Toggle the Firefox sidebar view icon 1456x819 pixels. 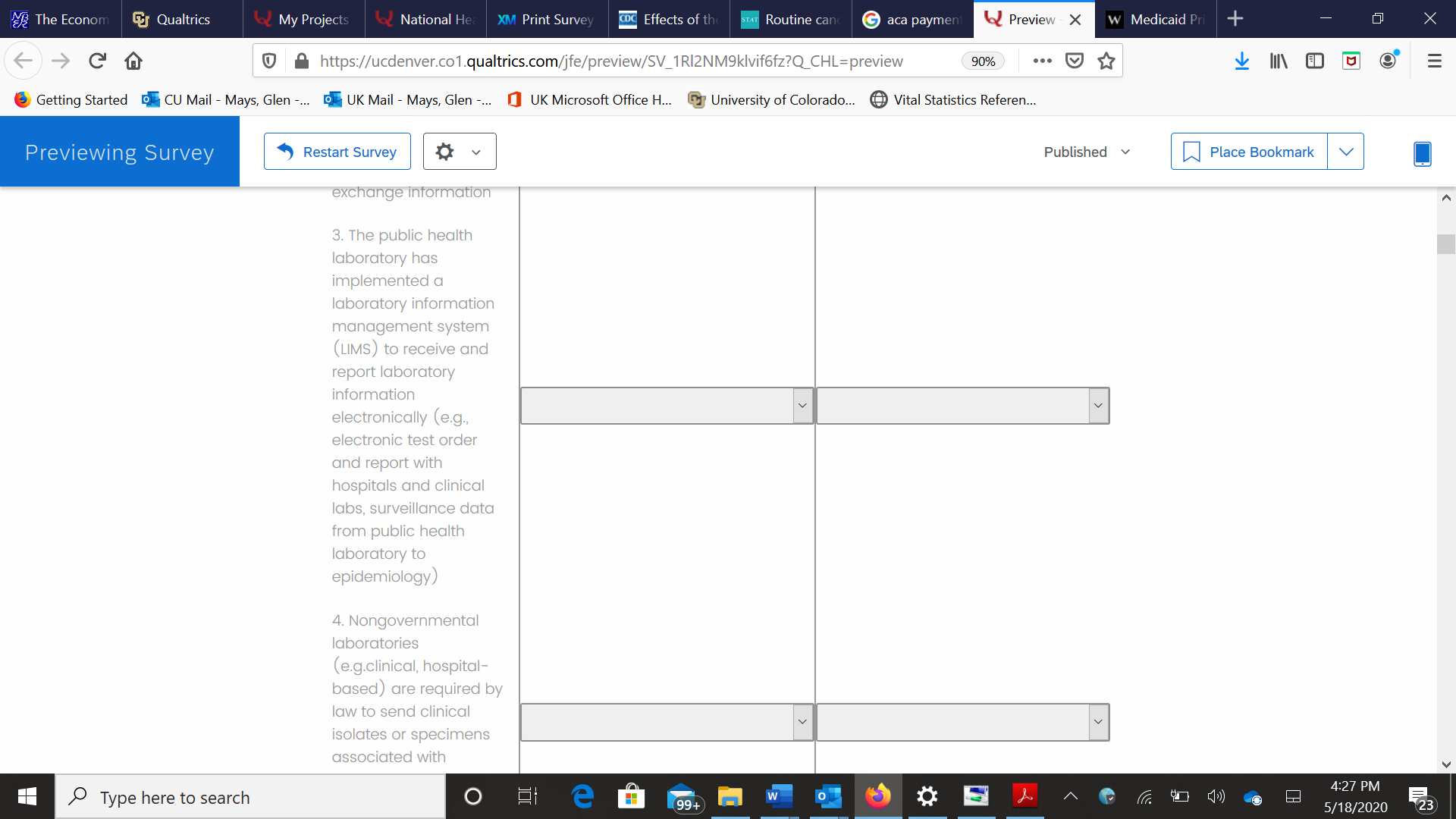tap(1315, 61)
